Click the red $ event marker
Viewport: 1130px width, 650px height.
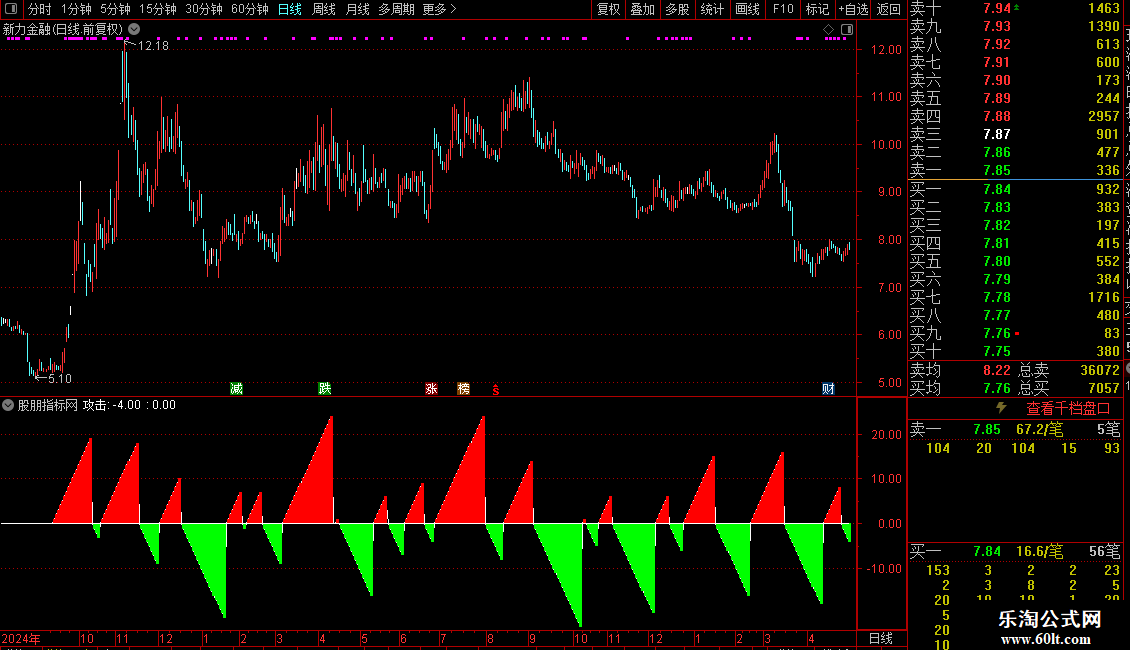(x=496, y=389)
